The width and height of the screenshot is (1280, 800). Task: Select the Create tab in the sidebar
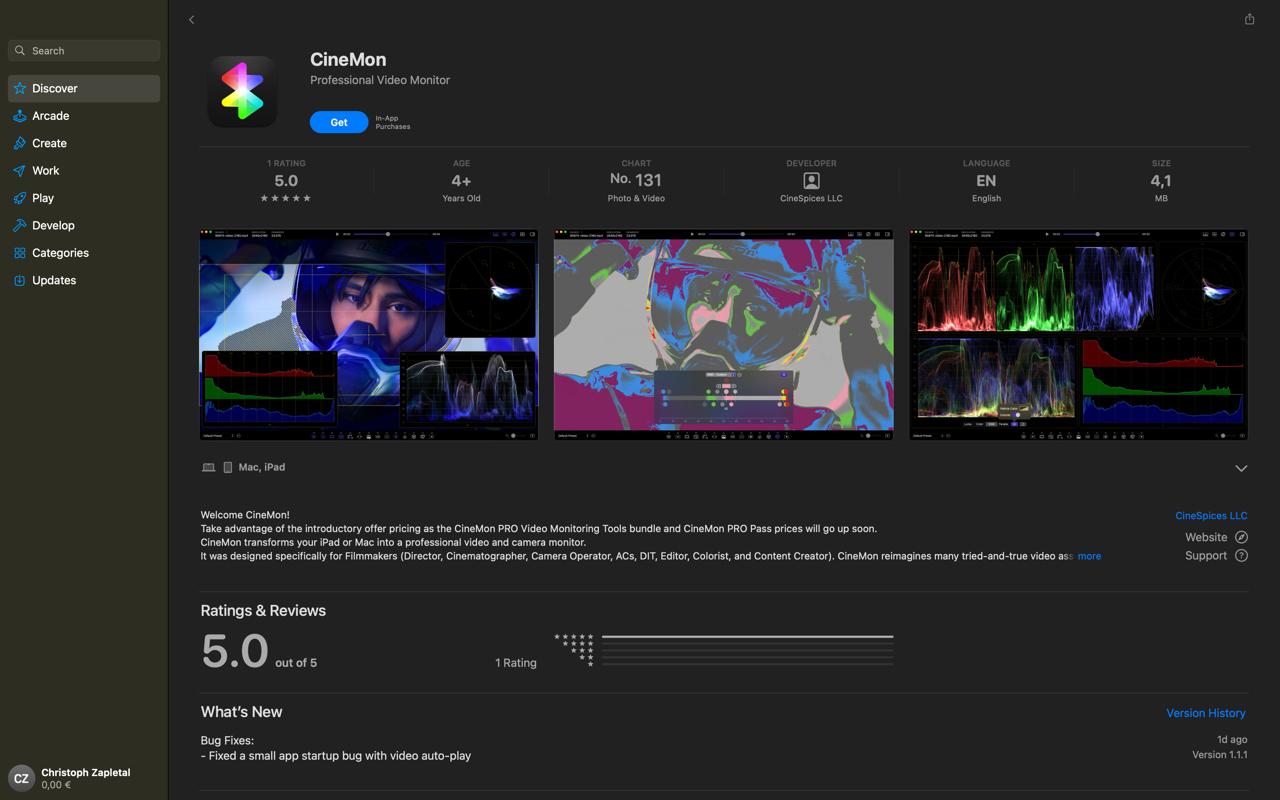48,143
